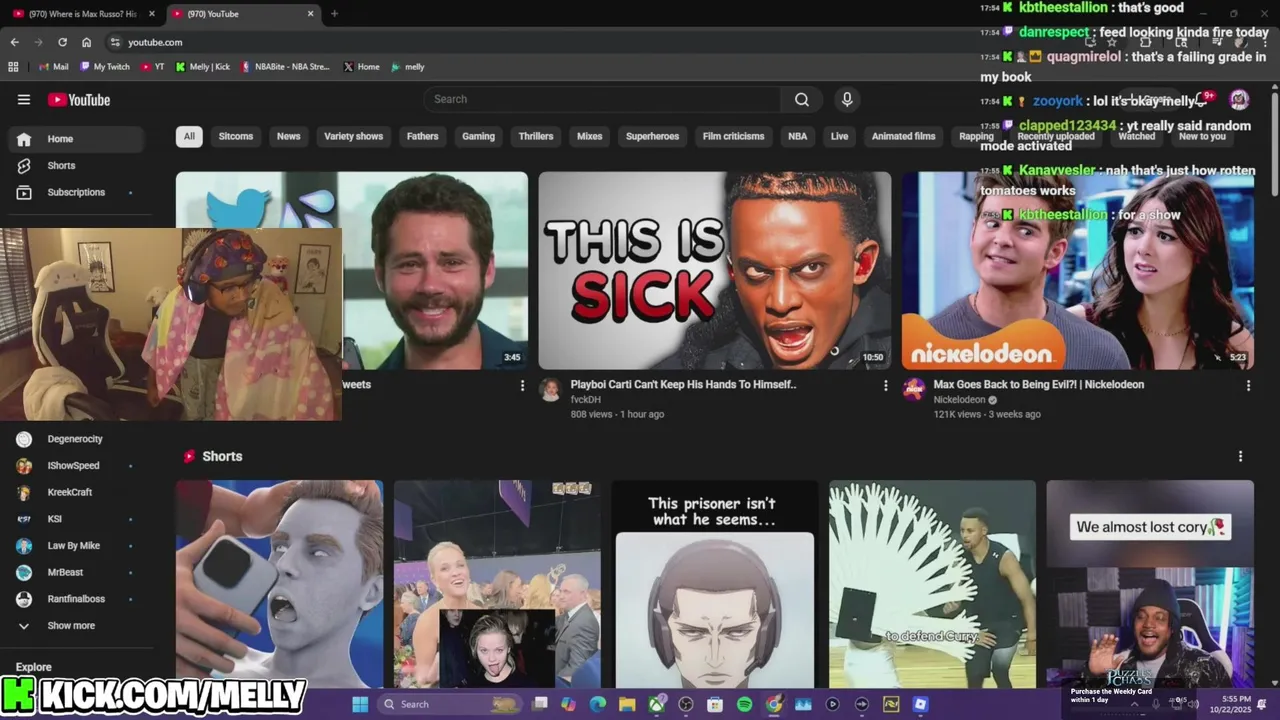
Task: Open Windows Start menu
Action: 360,704
